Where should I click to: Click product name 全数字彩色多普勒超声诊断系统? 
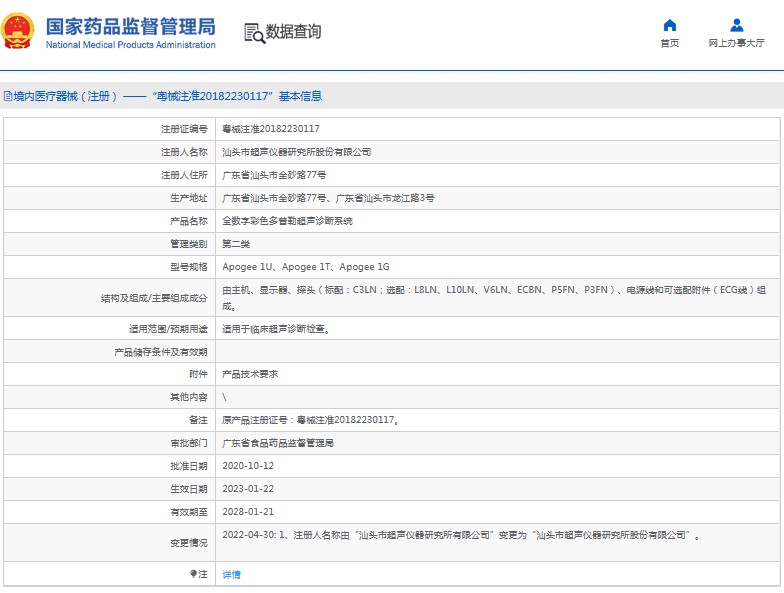[288, 221]
